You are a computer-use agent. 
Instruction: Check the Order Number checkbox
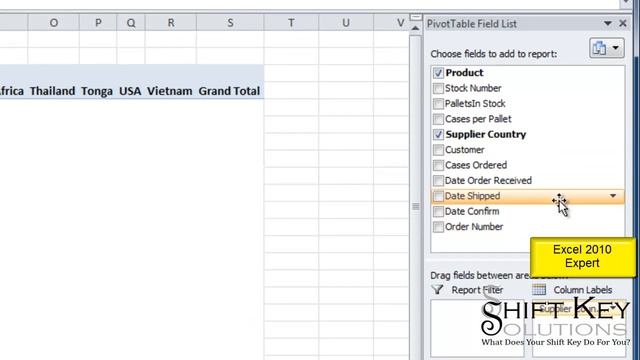click(438, 227)
